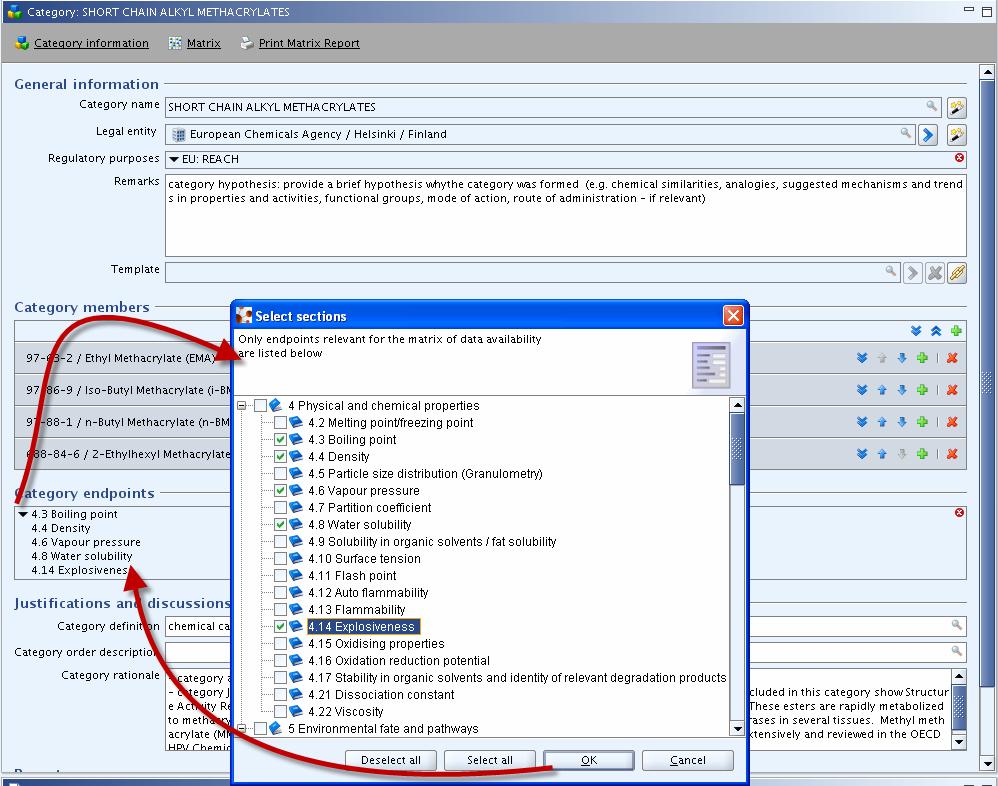Image resolution: width=998 pixels, height=786 pixels.
Task: Uncheck the 4.3 Boiling point checkbox
Action: click(280, 439)
